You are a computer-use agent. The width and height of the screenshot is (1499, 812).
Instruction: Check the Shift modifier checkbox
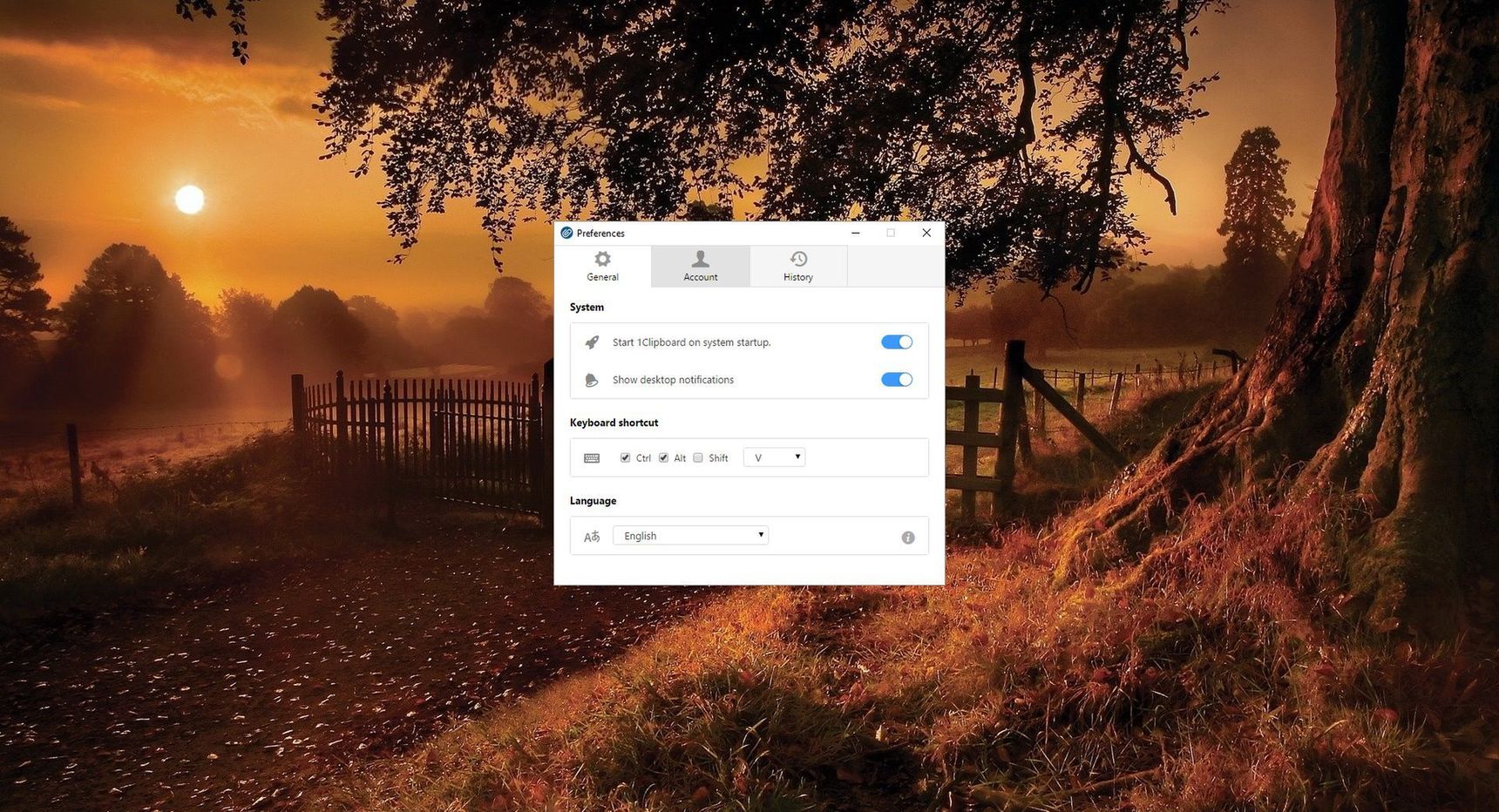(698, 457)
